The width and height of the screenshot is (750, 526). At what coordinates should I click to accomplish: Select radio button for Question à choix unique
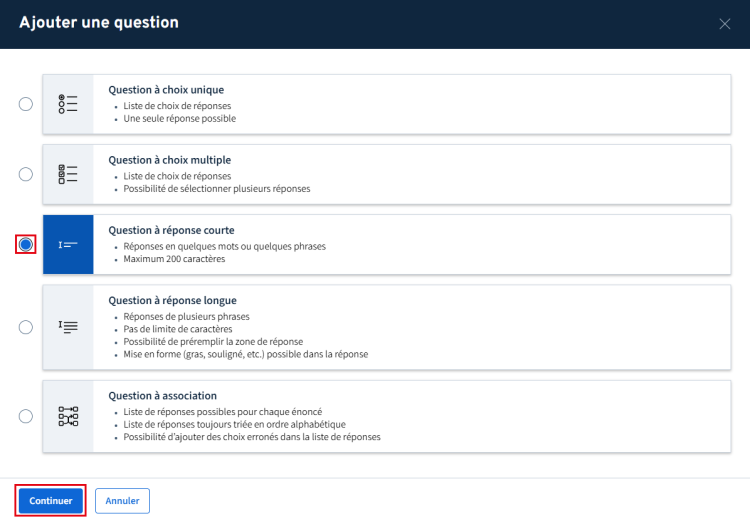(x=26, y=104)
